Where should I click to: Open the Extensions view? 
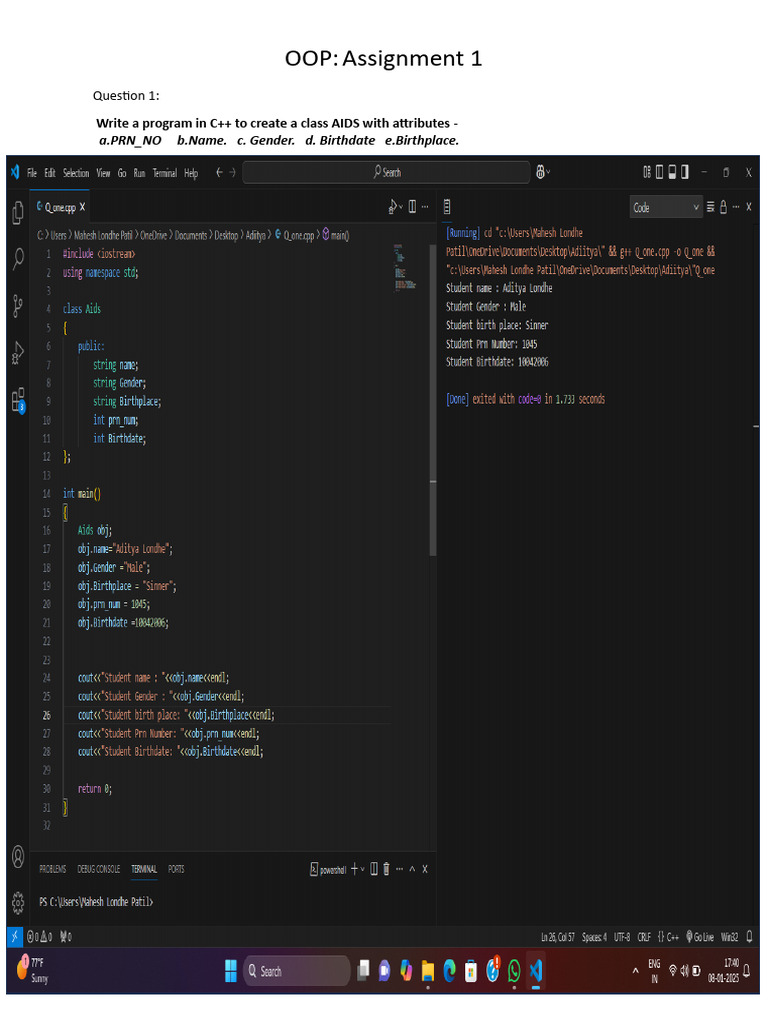18,400
